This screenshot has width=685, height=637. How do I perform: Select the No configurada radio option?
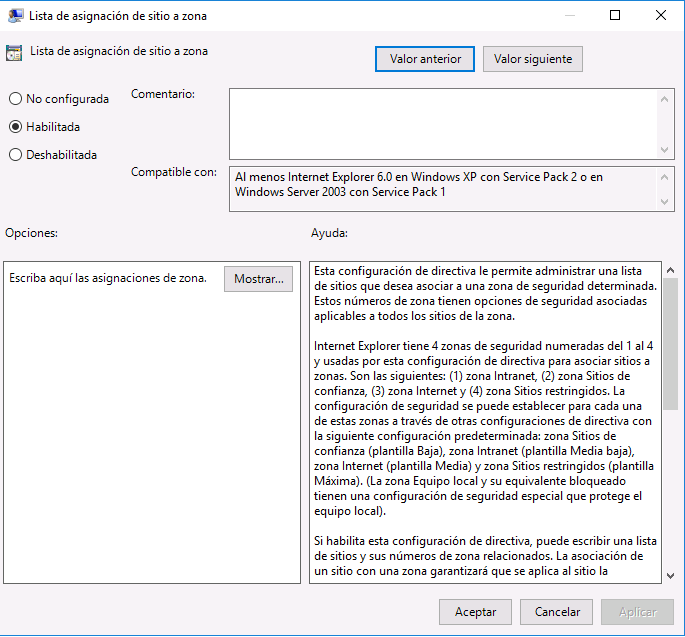pyautogui.click(x=15, y=99)
